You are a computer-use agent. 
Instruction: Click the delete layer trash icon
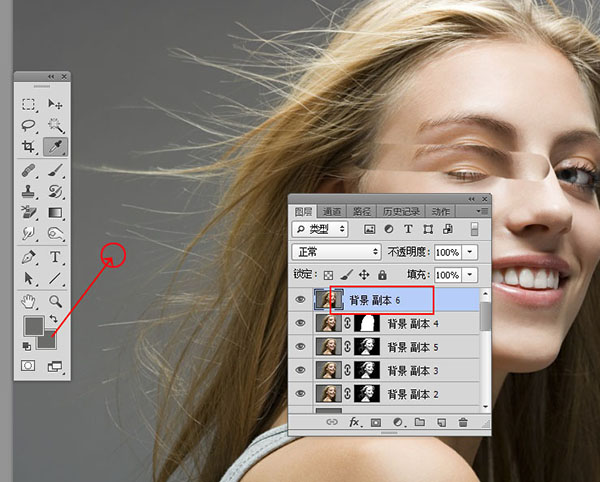[x=462, y=422]
